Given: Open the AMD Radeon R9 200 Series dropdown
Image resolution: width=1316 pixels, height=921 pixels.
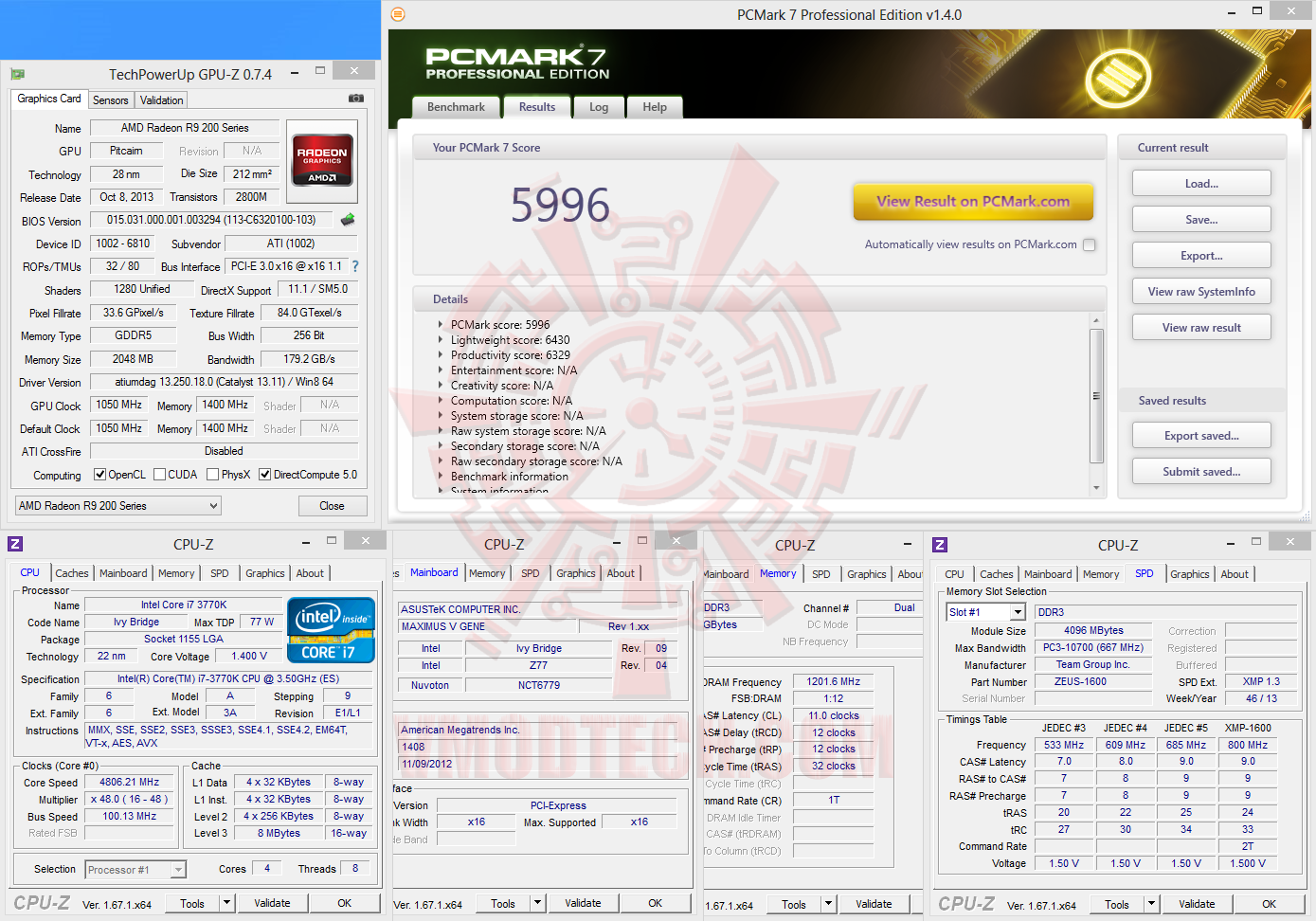Looking at the screenshot, I should [x=118, y=506].
